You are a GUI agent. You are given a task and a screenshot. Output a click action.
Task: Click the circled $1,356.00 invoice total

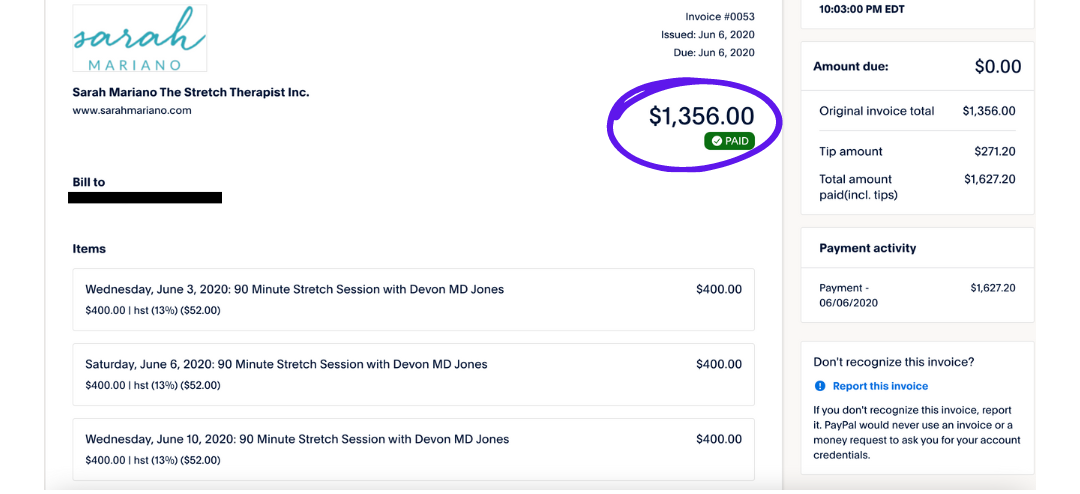pos(701,116)
